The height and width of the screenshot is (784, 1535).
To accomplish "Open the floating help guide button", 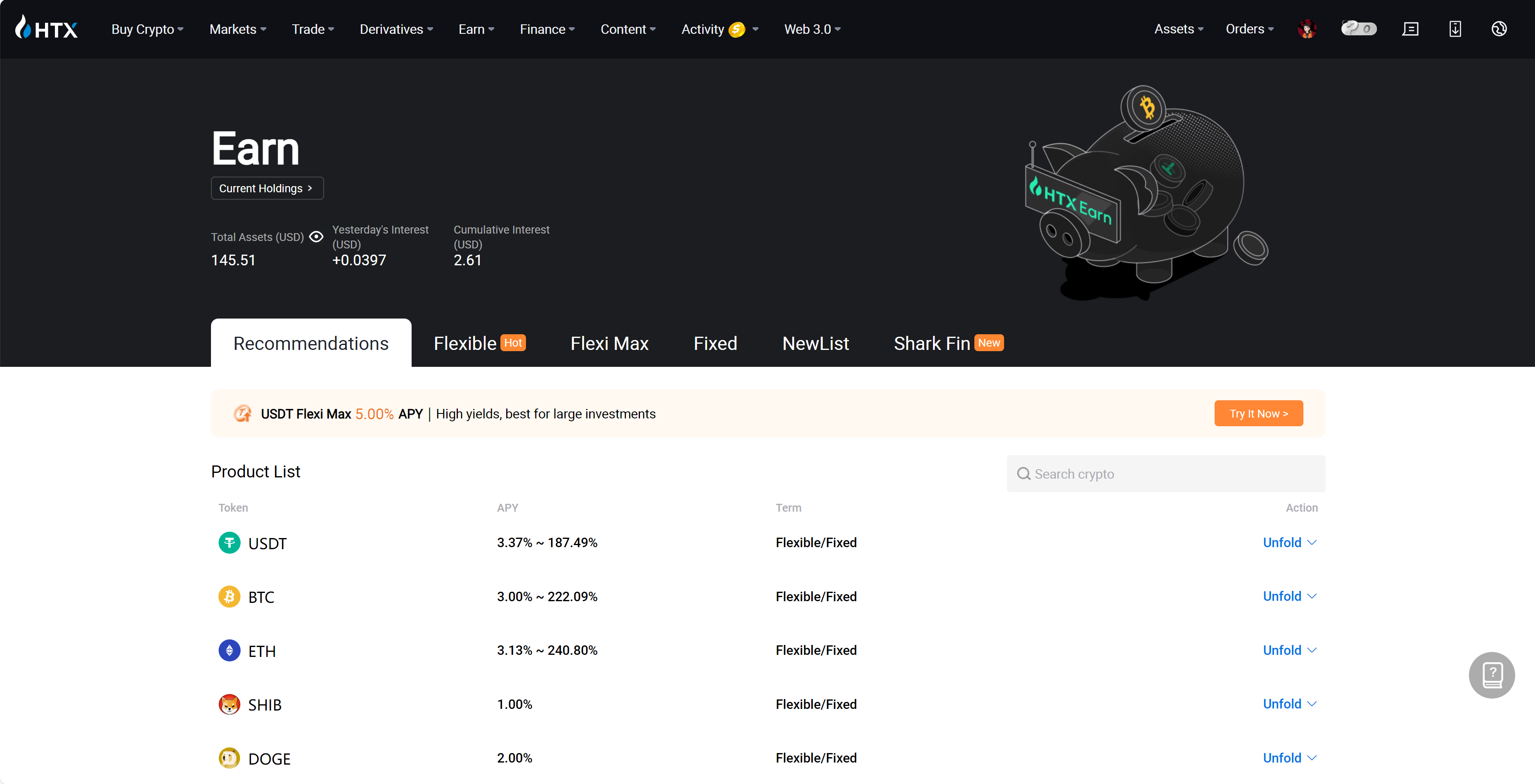I will click(1492, 675).
